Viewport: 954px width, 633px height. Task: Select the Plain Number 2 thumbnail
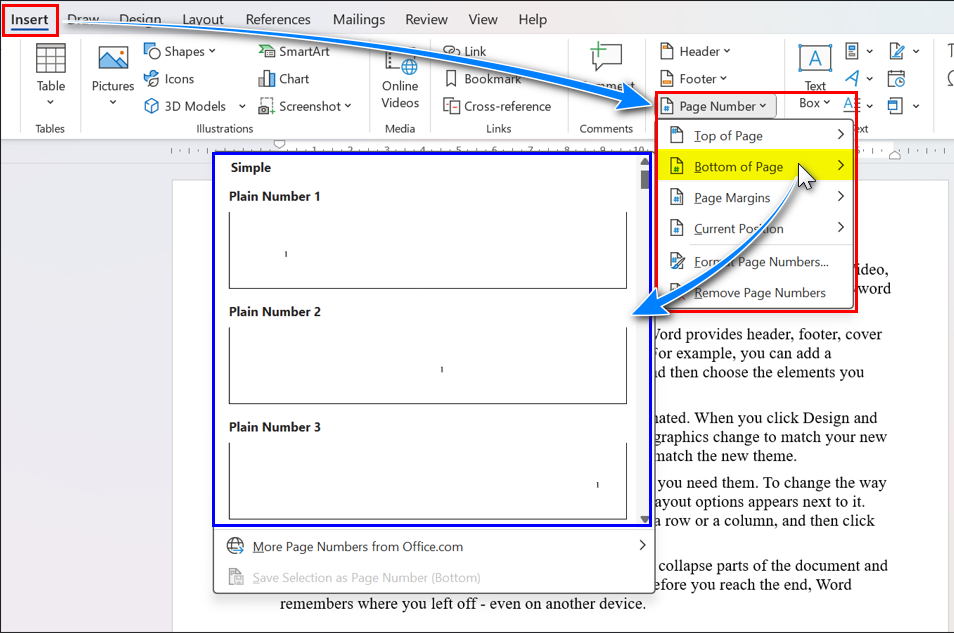(428, 364)
